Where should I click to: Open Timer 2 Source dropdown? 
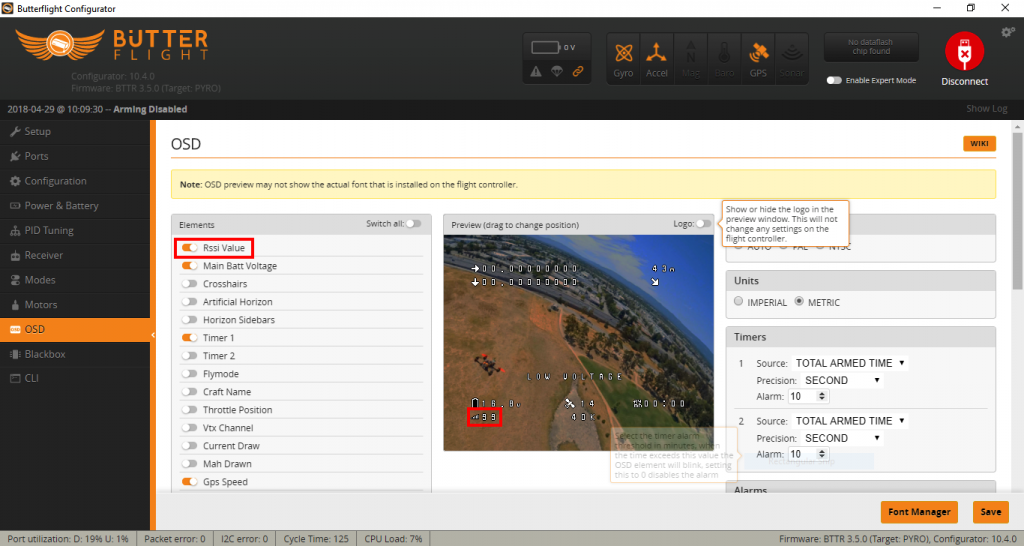[850, 421]
